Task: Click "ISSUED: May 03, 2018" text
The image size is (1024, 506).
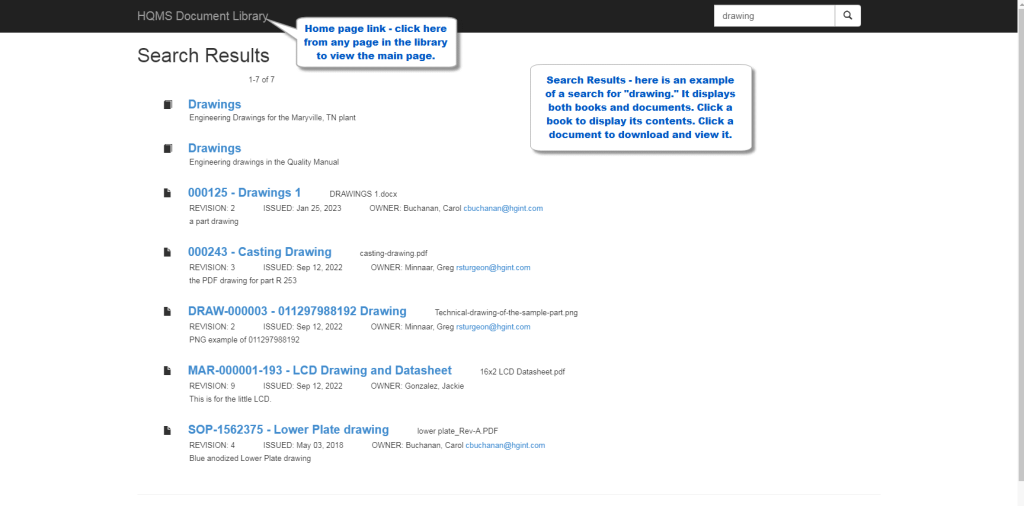Action: coord(303,445)
